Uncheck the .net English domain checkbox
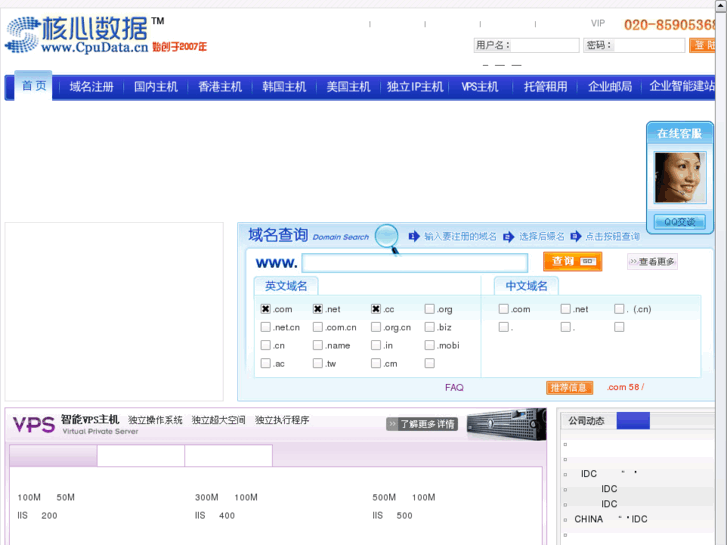The width and height of the screenshot is (727, 545). point(318,309)
